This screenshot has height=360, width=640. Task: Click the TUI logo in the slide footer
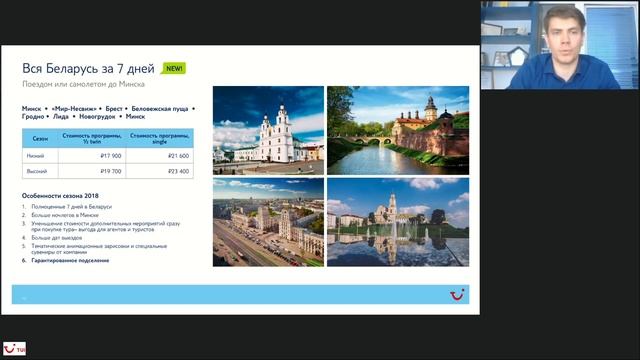tap(457, 294)
